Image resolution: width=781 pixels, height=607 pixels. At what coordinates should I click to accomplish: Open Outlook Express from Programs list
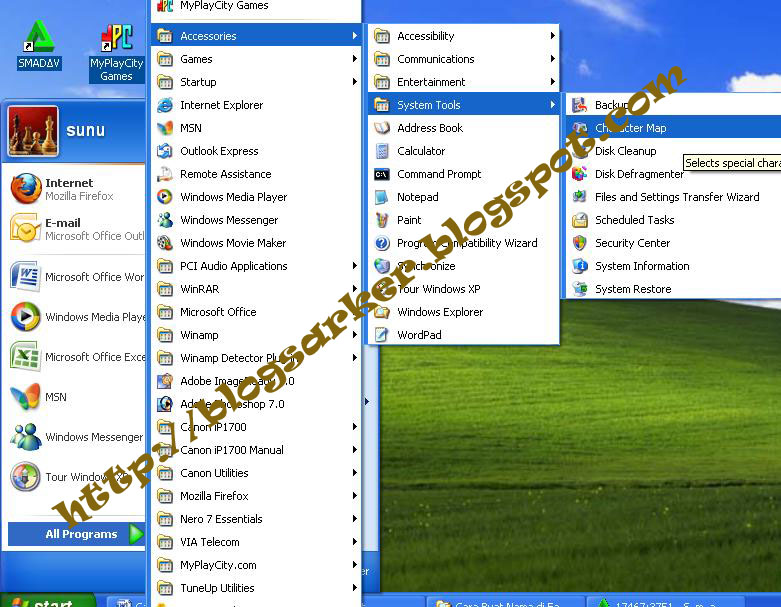(x=256, y=151)
